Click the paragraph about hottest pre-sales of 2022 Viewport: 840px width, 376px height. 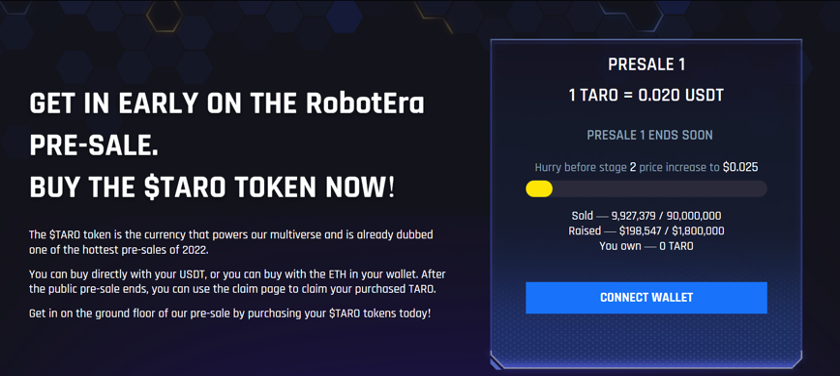coord(231,242)
